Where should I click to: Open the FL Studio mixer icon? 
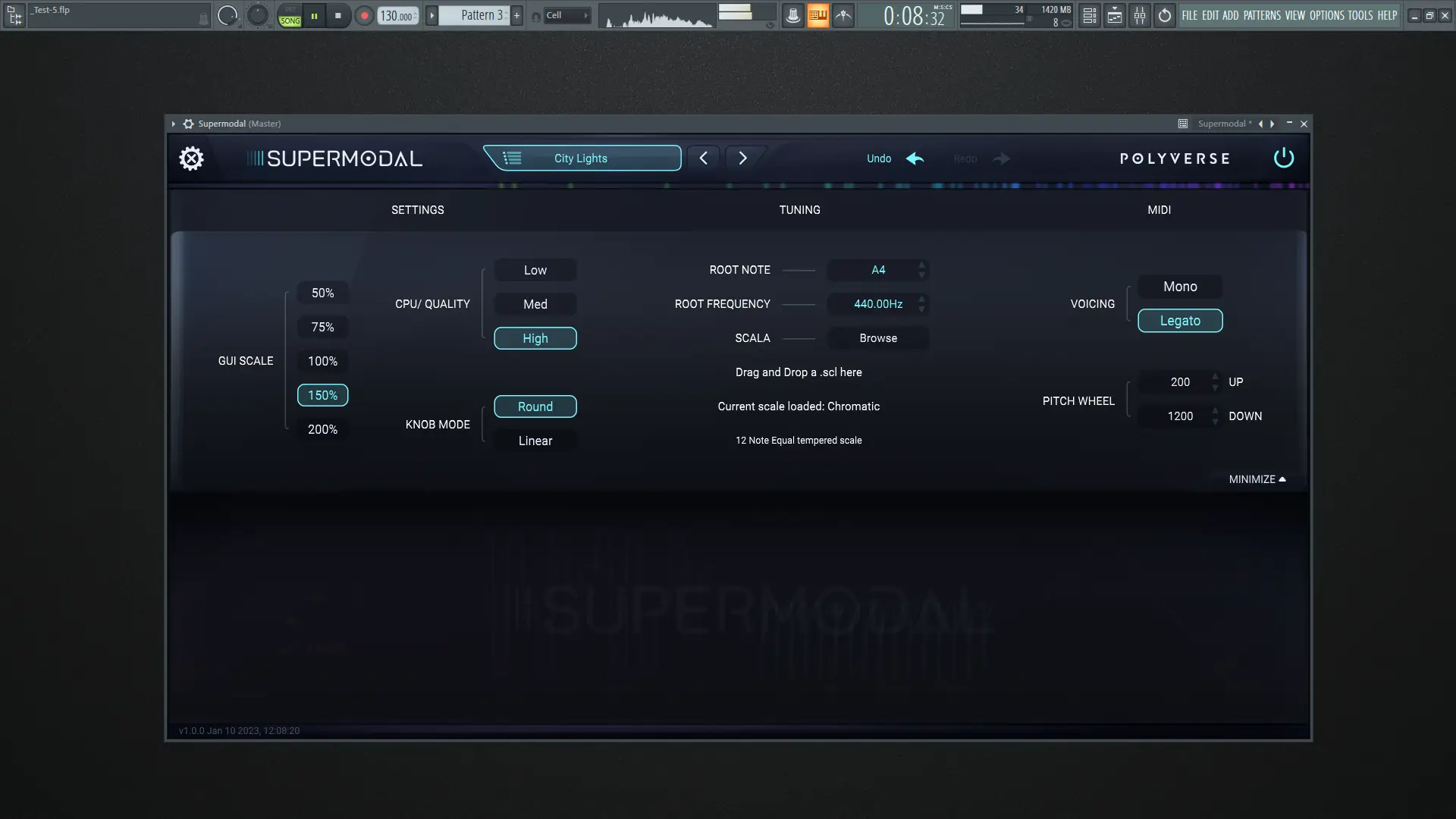(x=1140, y=15)
